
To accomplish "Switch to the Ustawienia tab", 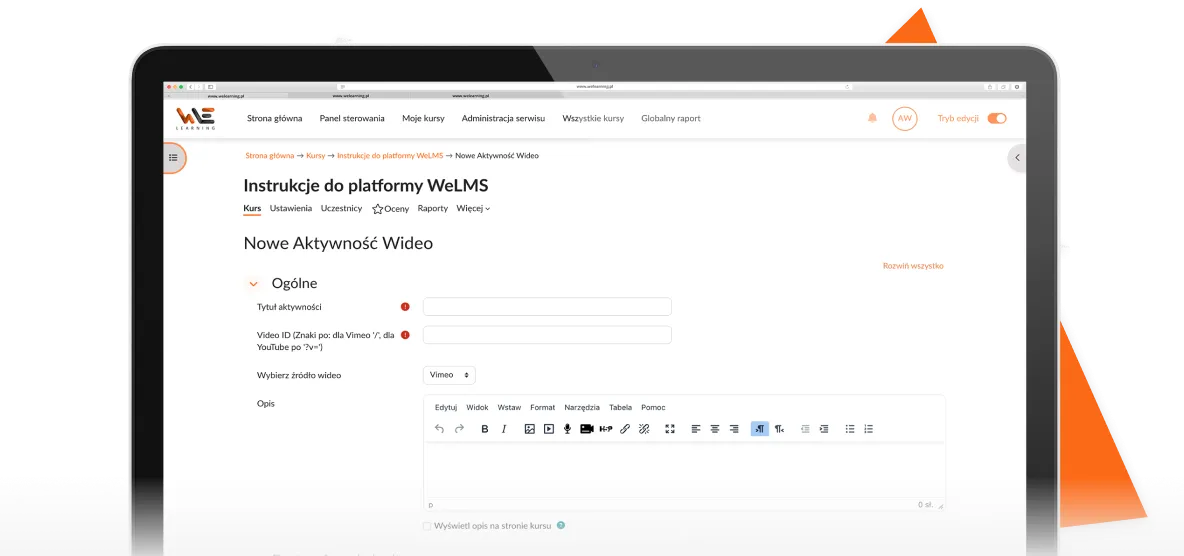I will pyautogui.click(x=291, y=208).
